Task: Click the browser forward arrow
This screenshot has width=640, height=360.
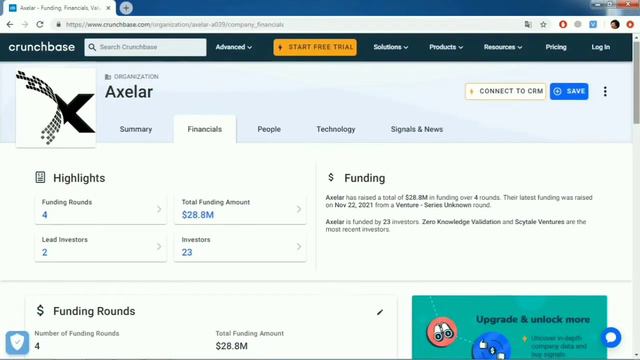Action: (x=25, y=24)
